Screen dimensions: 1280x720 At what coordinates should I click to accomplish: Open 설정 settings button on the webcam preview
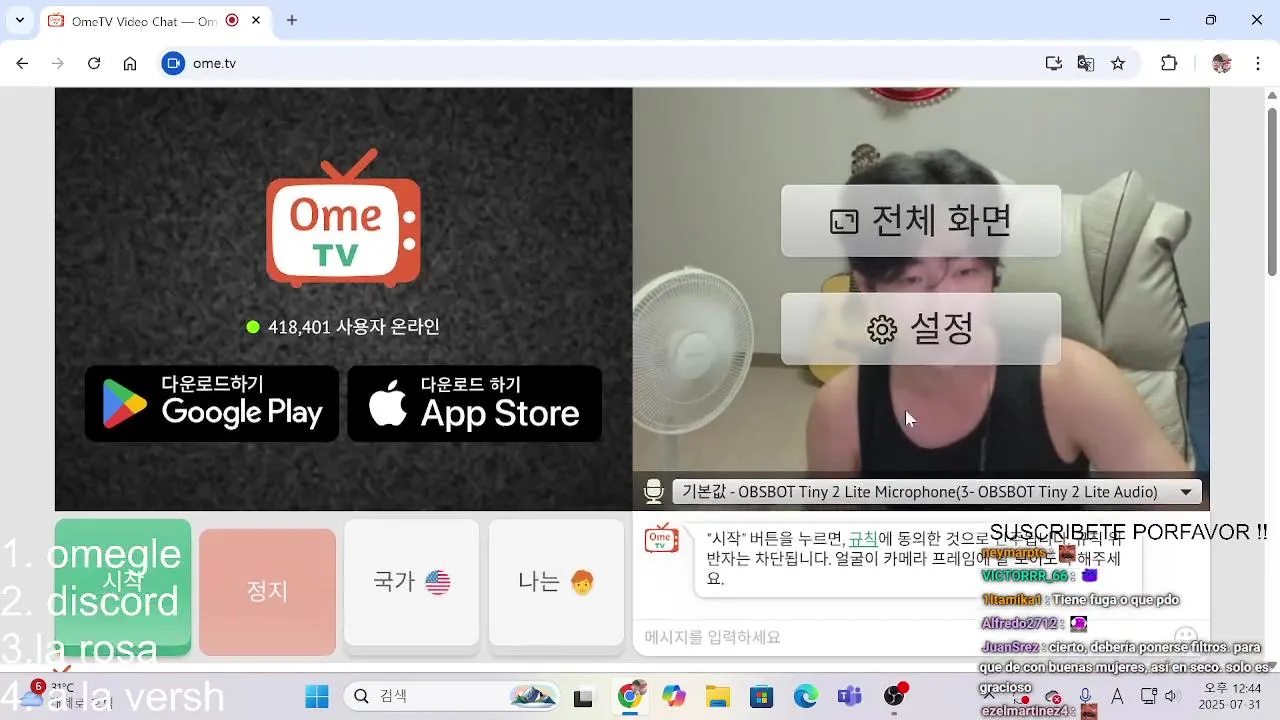click(x=921, y=329)
